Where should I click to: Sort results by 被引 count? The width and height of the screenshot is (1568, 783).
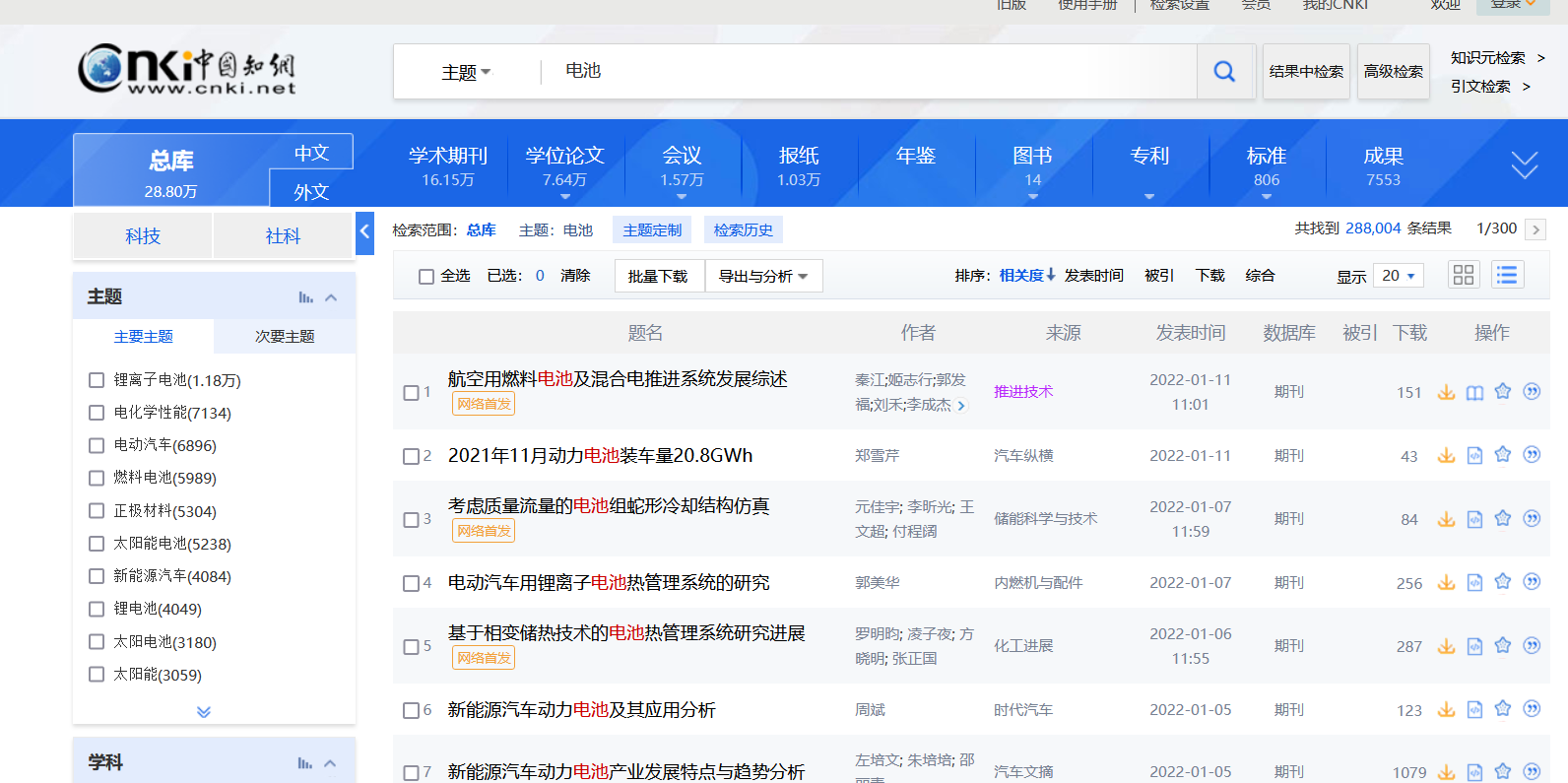[x=1159, y=276]
